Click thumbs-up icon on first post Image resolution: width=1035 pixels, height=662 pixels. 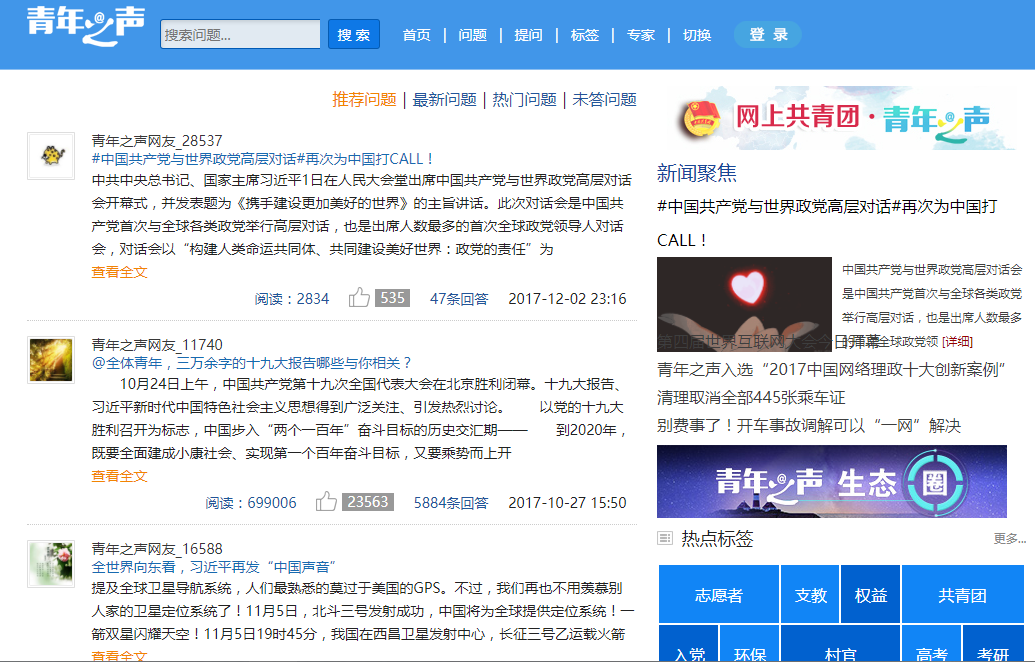click(359, 298)
